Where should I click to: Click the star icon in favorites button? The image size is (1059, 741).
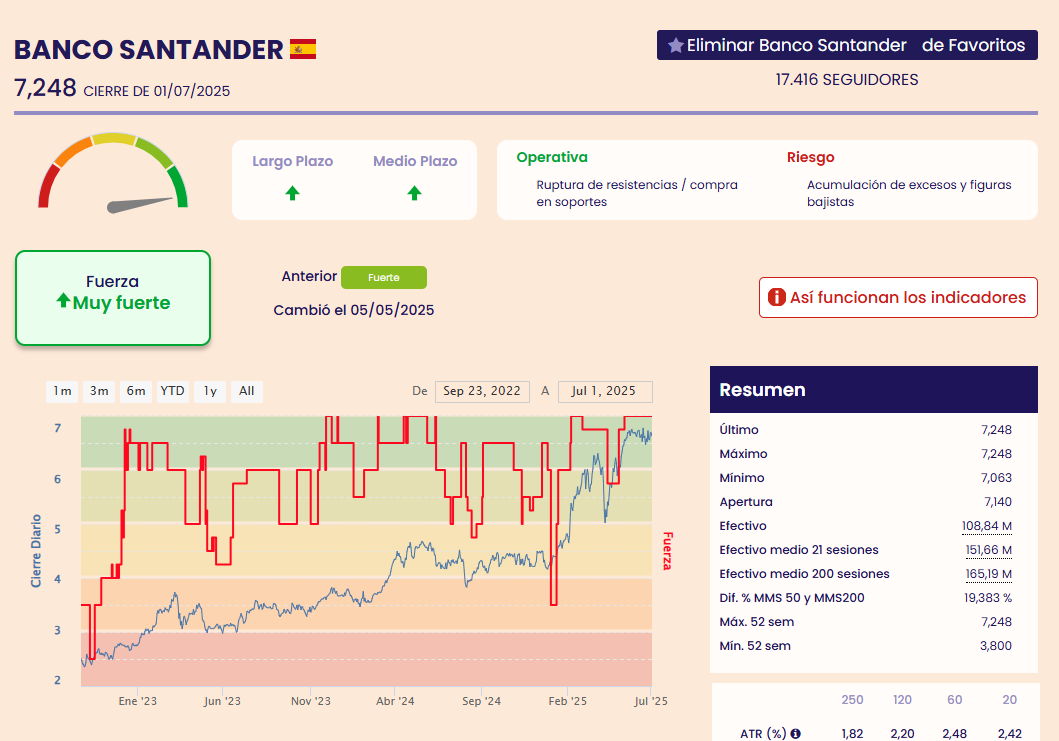[x=675, y=45]
